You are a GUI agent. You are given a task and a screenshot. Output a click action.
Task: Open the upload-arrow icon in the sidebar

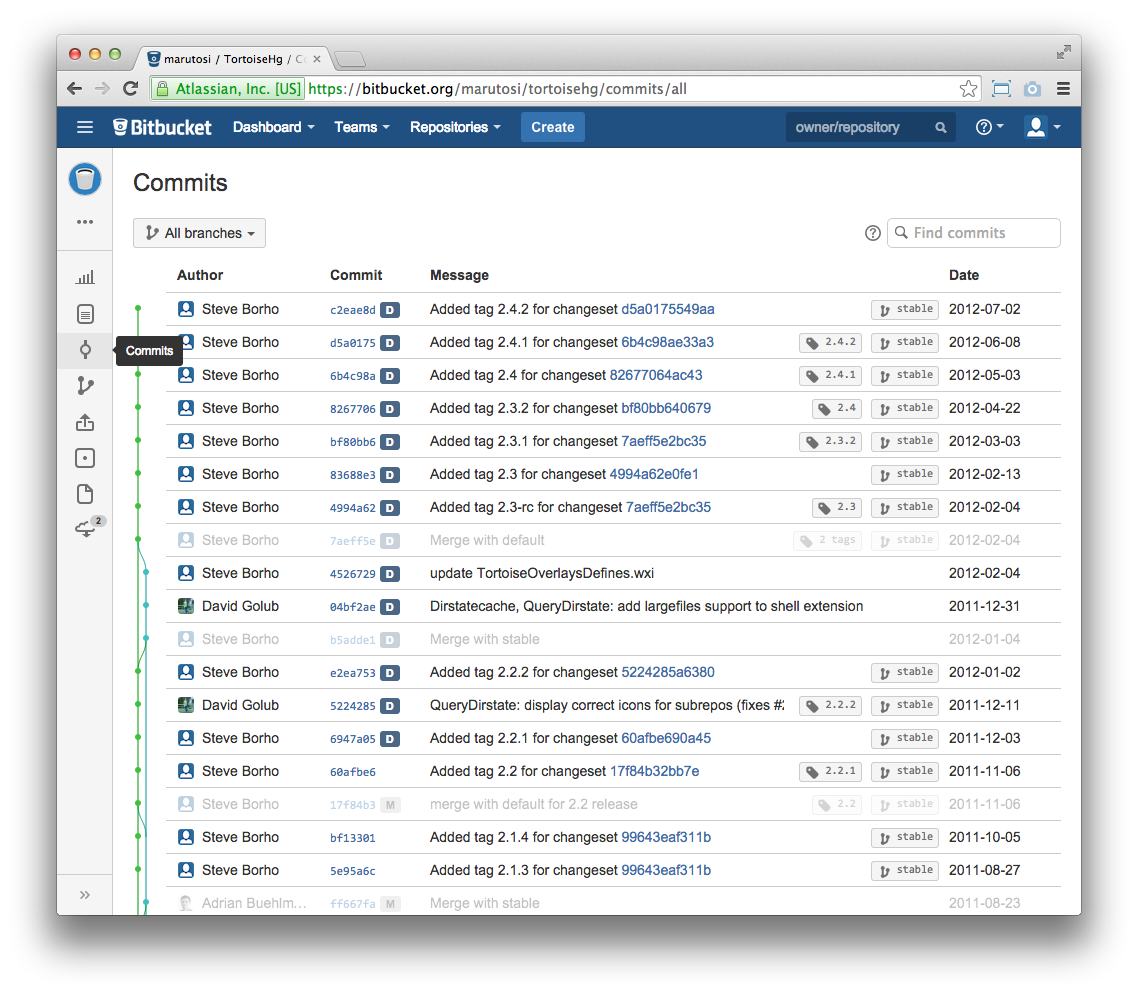[x=85, y=422]
